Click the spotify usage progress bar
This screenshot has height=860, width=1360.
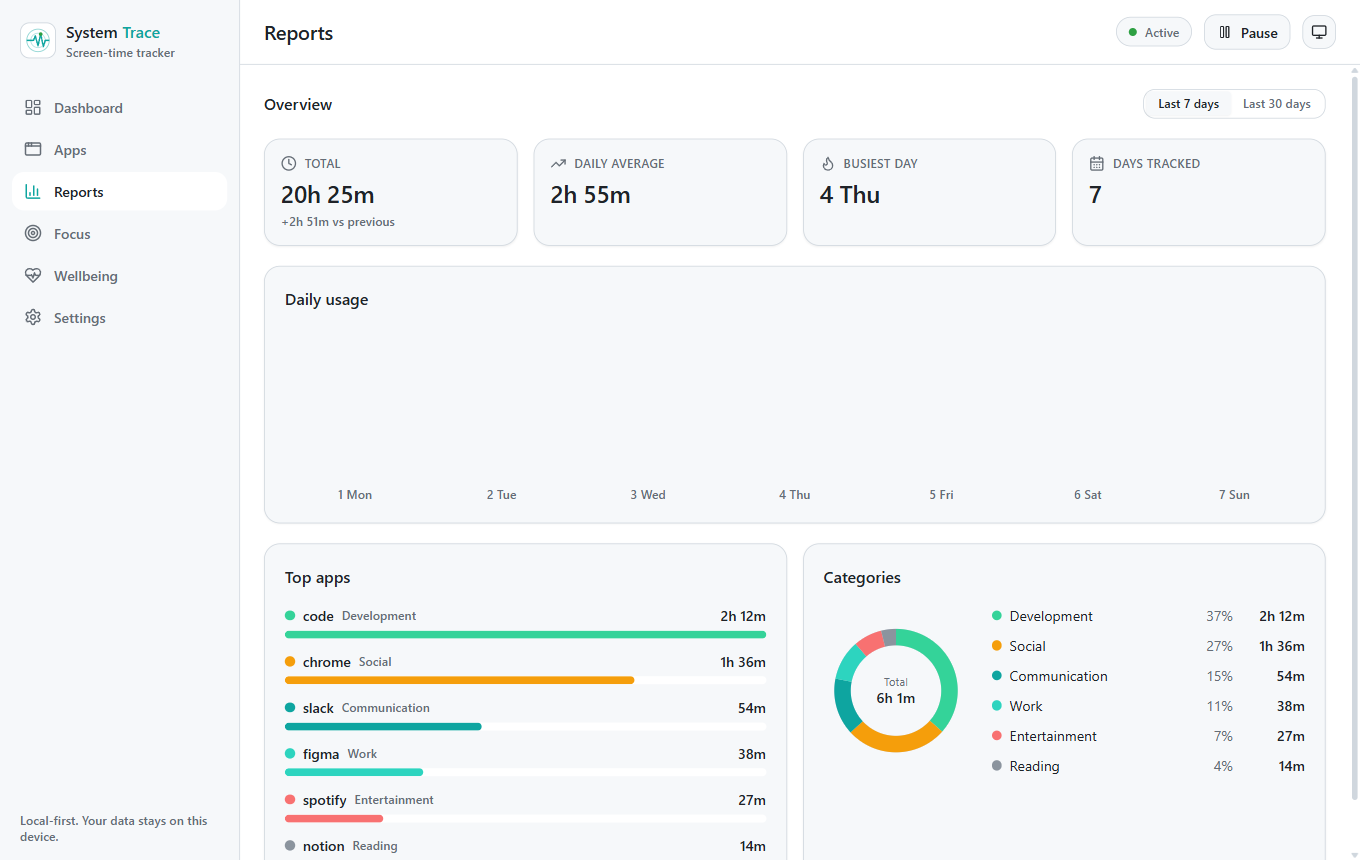525,818
